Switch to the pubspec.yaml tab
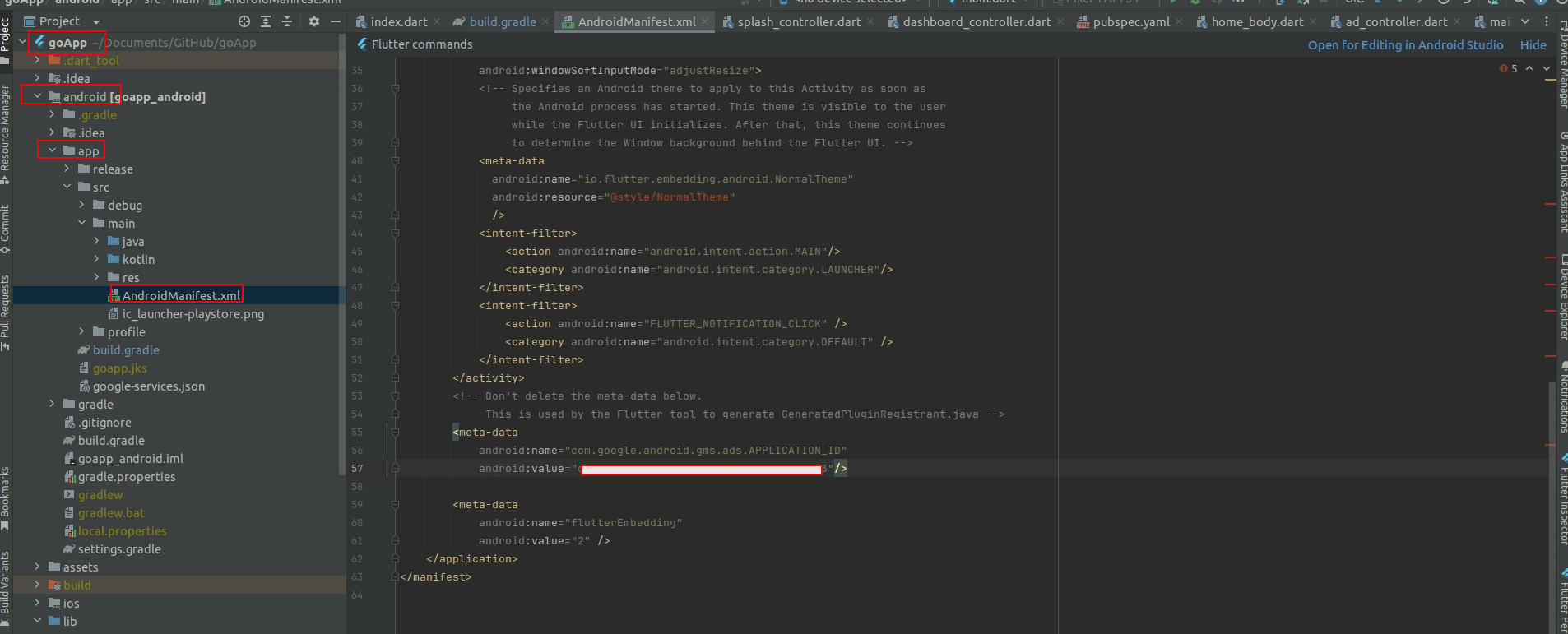 [1130, 22]
